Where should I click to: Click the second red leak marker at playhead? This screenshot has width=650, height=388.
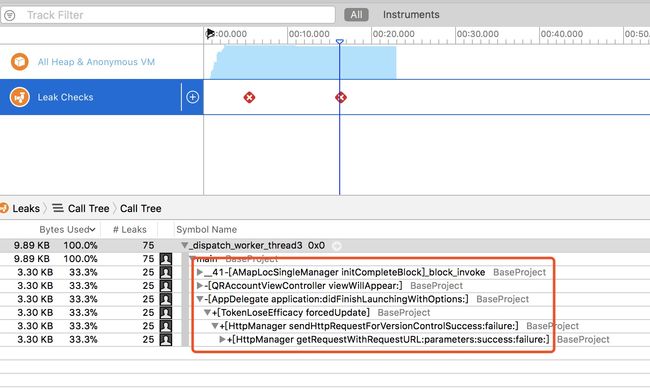(341, 97)
